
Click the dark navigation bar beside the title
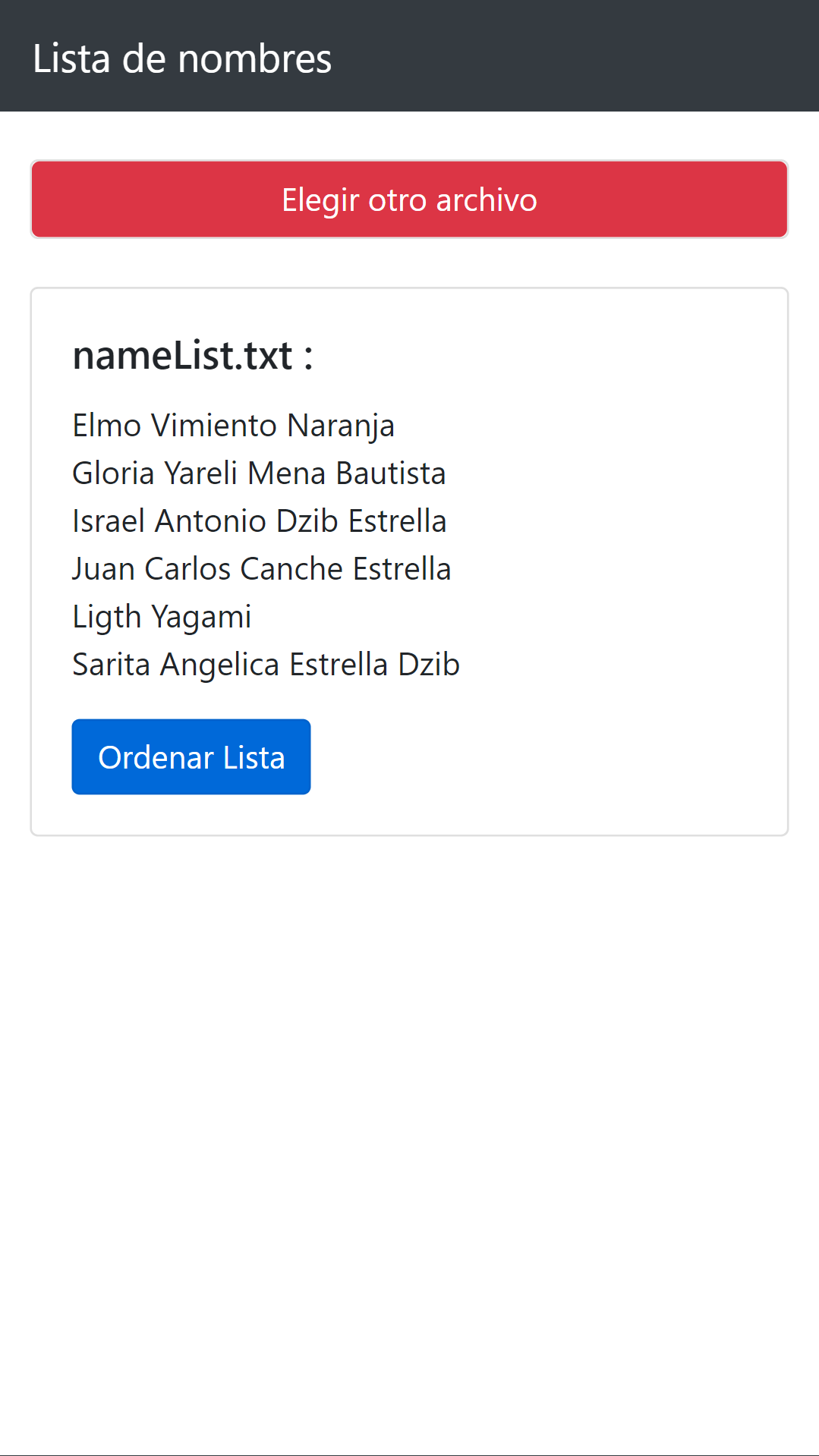[577, 57]
